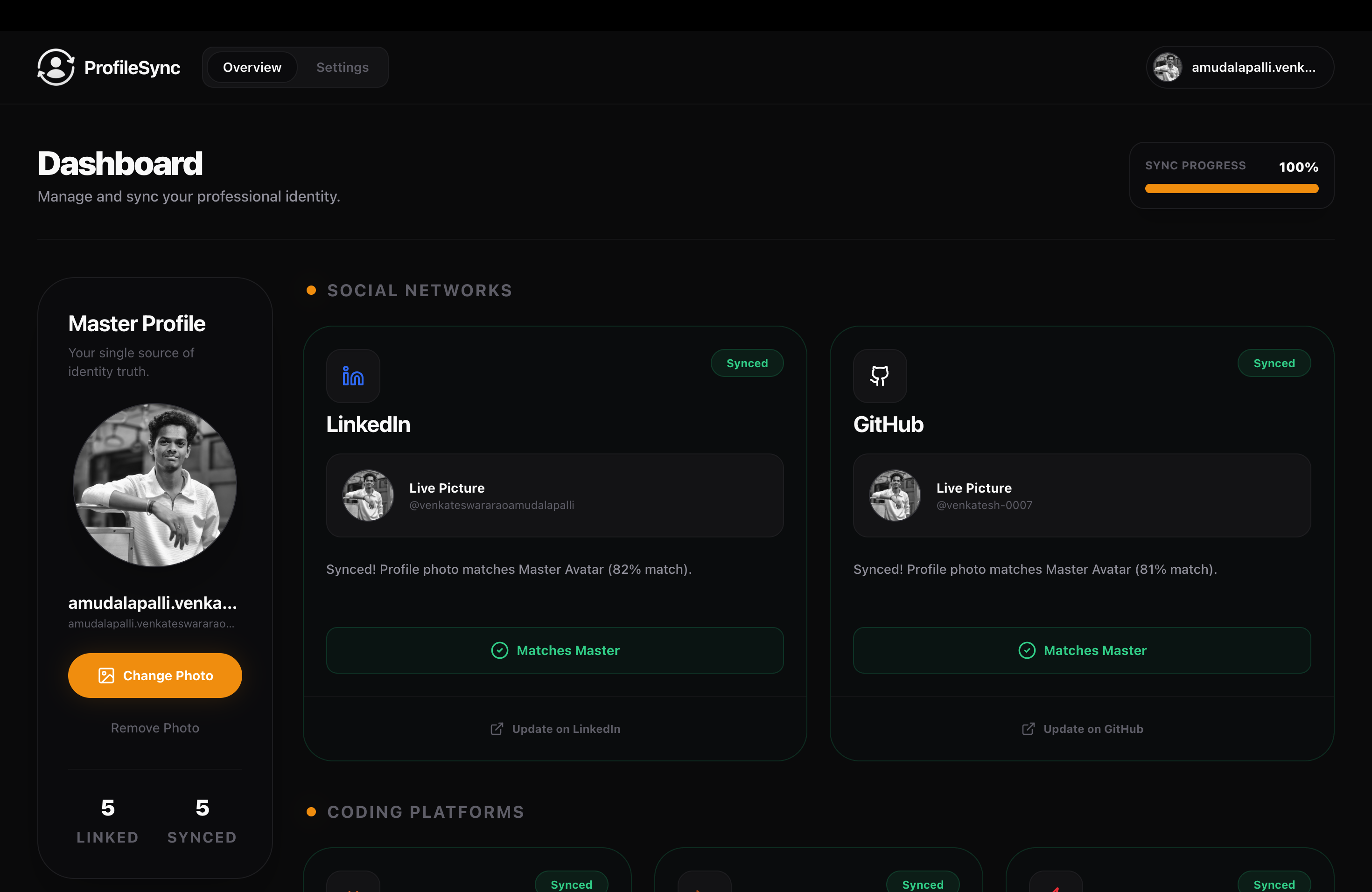Click the LinkedIn live picture thumbnail
Viewport: 1372px width, 892px height.
tap(368, 495)
